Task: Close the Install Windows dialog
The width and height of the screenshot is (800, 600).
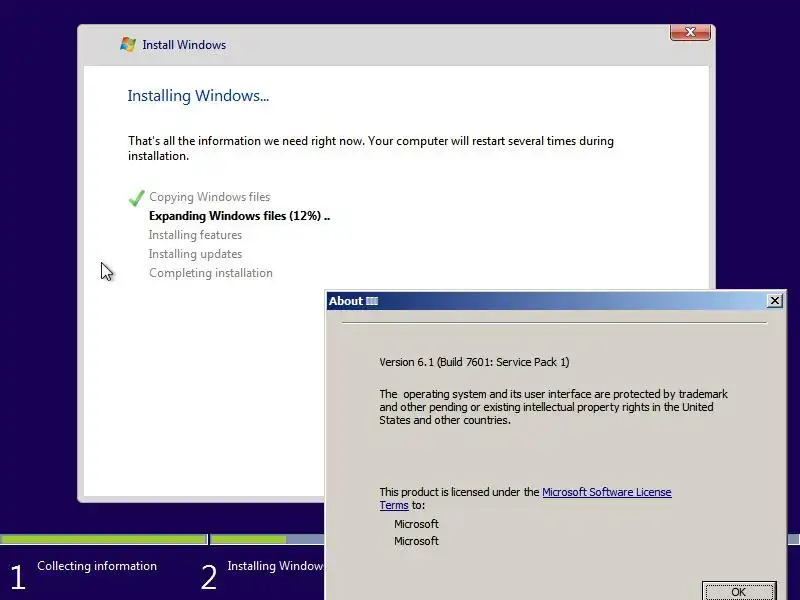Action: pyautogui.click(x=690, y=32)
